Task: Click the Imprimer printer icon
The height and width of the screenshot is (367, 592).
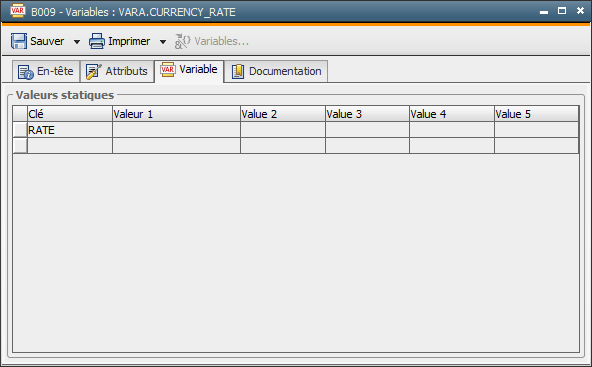Action: point(97,41)
